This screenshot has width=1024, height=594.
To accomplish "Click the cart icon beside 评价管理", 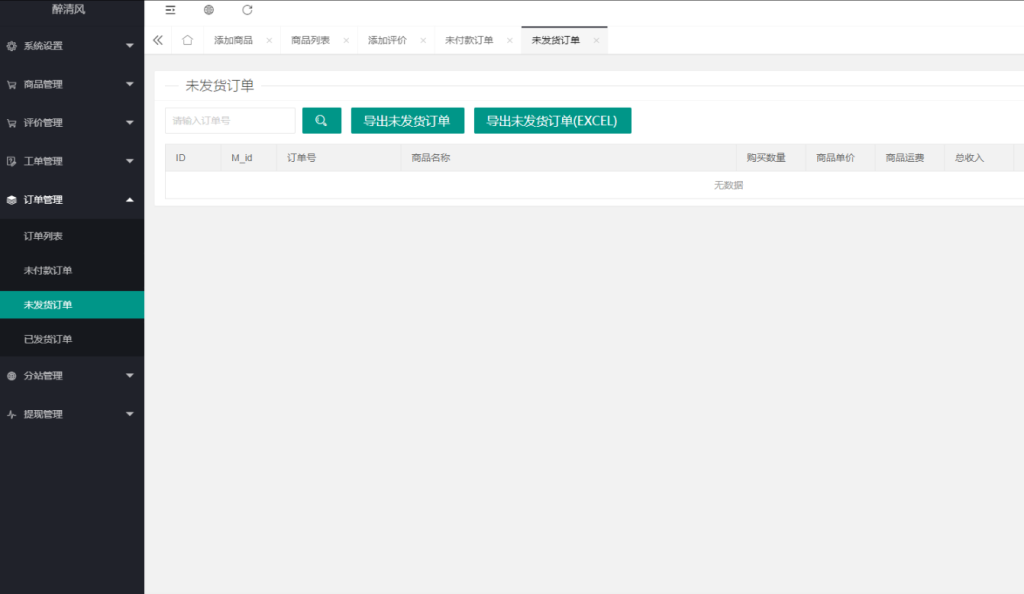I will (x=12, y=123).
